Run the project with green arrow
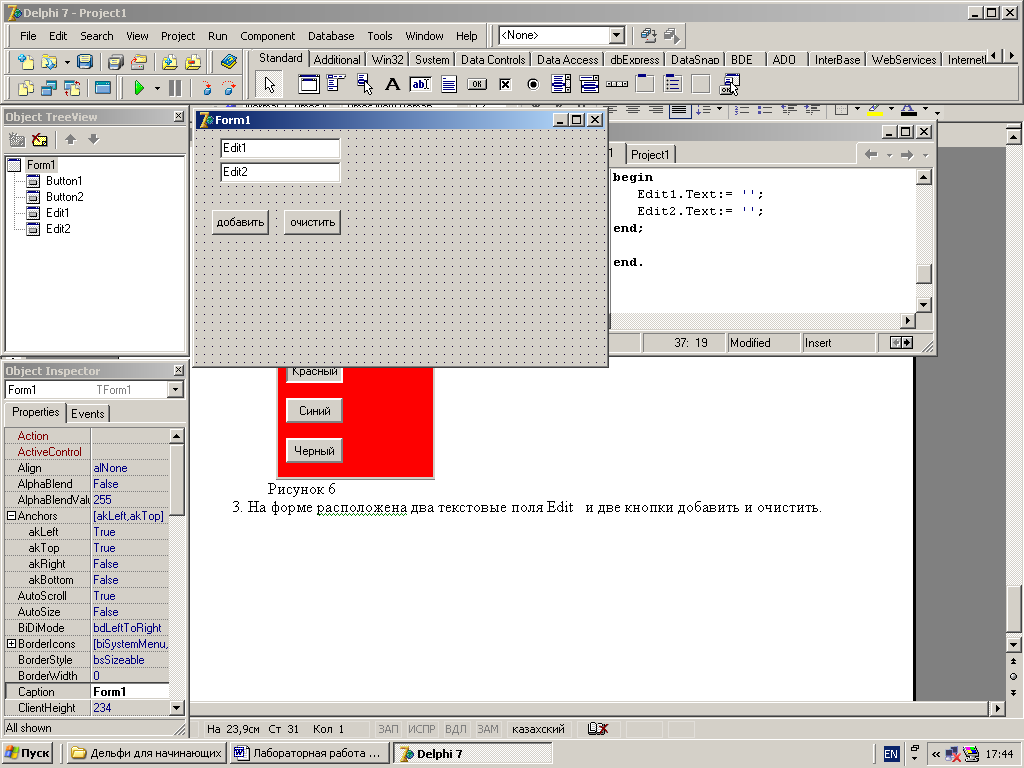 point(138,88)
